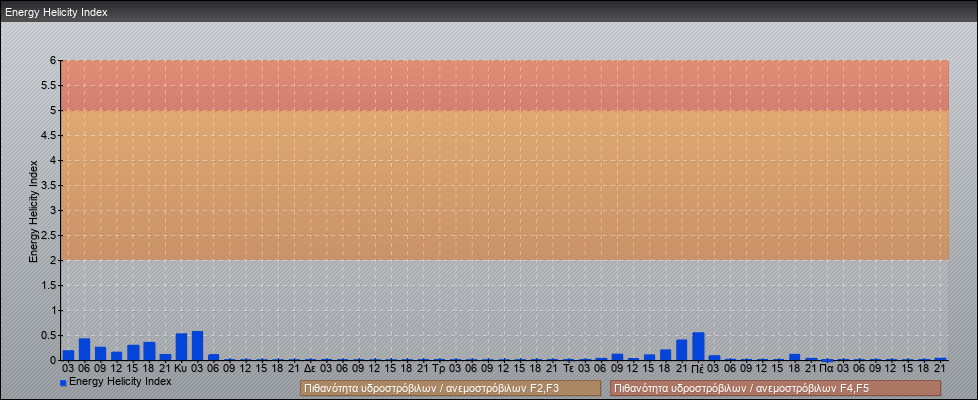Select the F4,F5 waterspout probability label
Image resolution: width=978 pixels, height=400 pixels.
point(775,388)
